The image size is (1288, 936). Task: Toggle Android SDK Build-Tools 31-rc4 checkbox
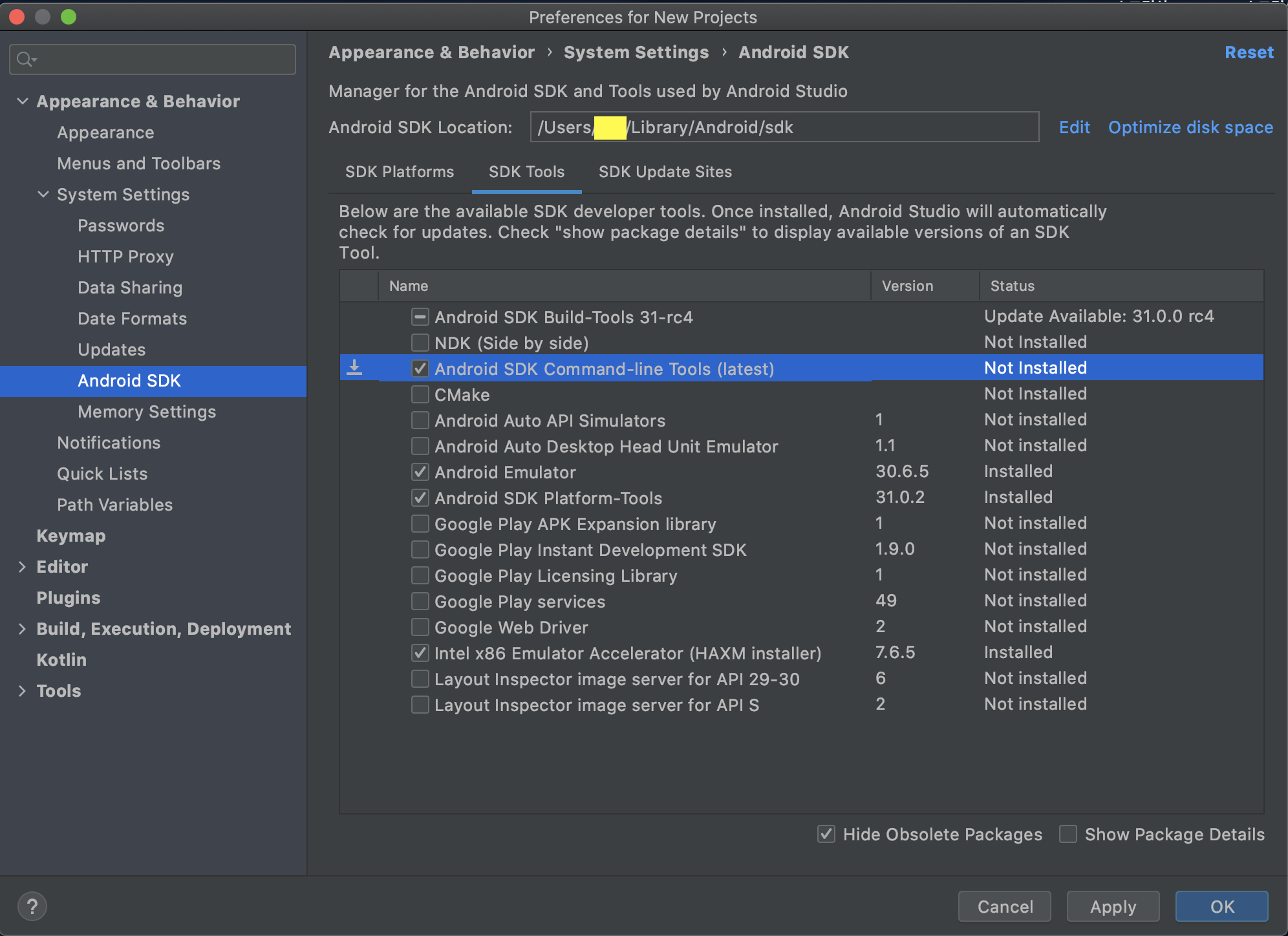tap(420, 317)
